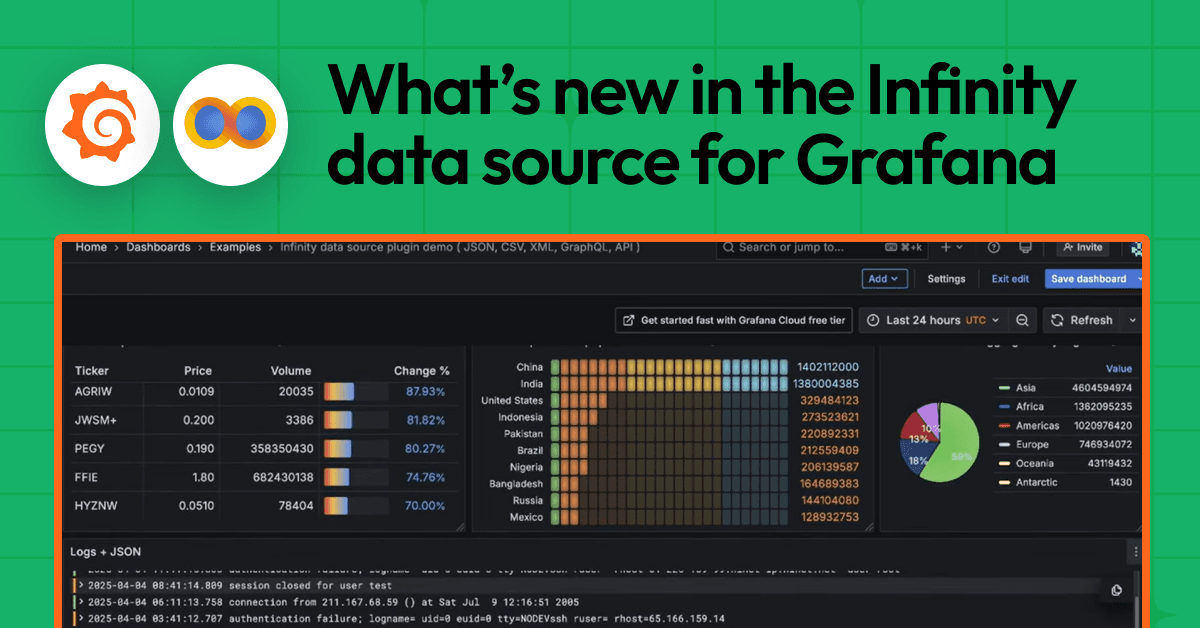The height and width of the screenshot is (628, 1200).
Task: Open the Add panel dropdown
Action: 884,279
